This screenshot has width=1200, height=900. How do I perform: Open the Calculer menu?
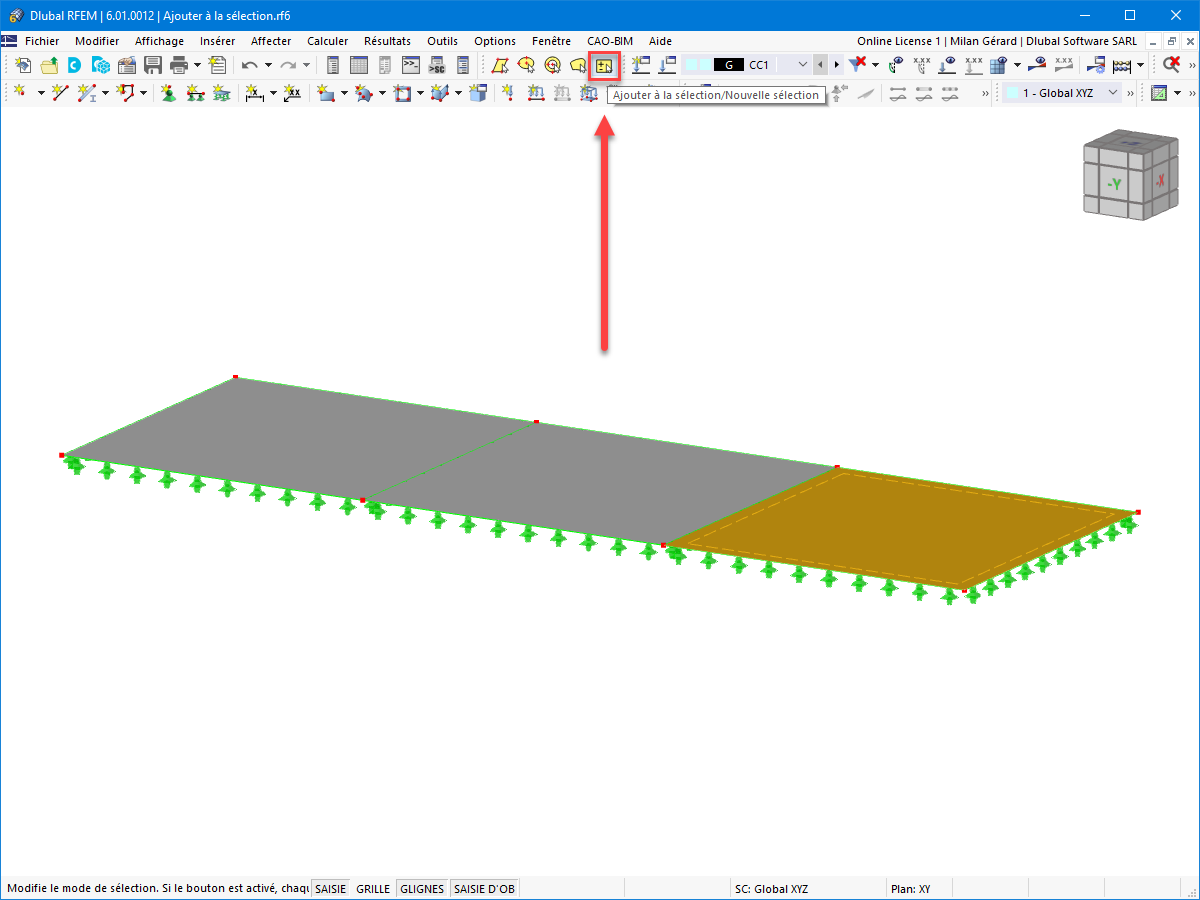click(x=328, y=41)
